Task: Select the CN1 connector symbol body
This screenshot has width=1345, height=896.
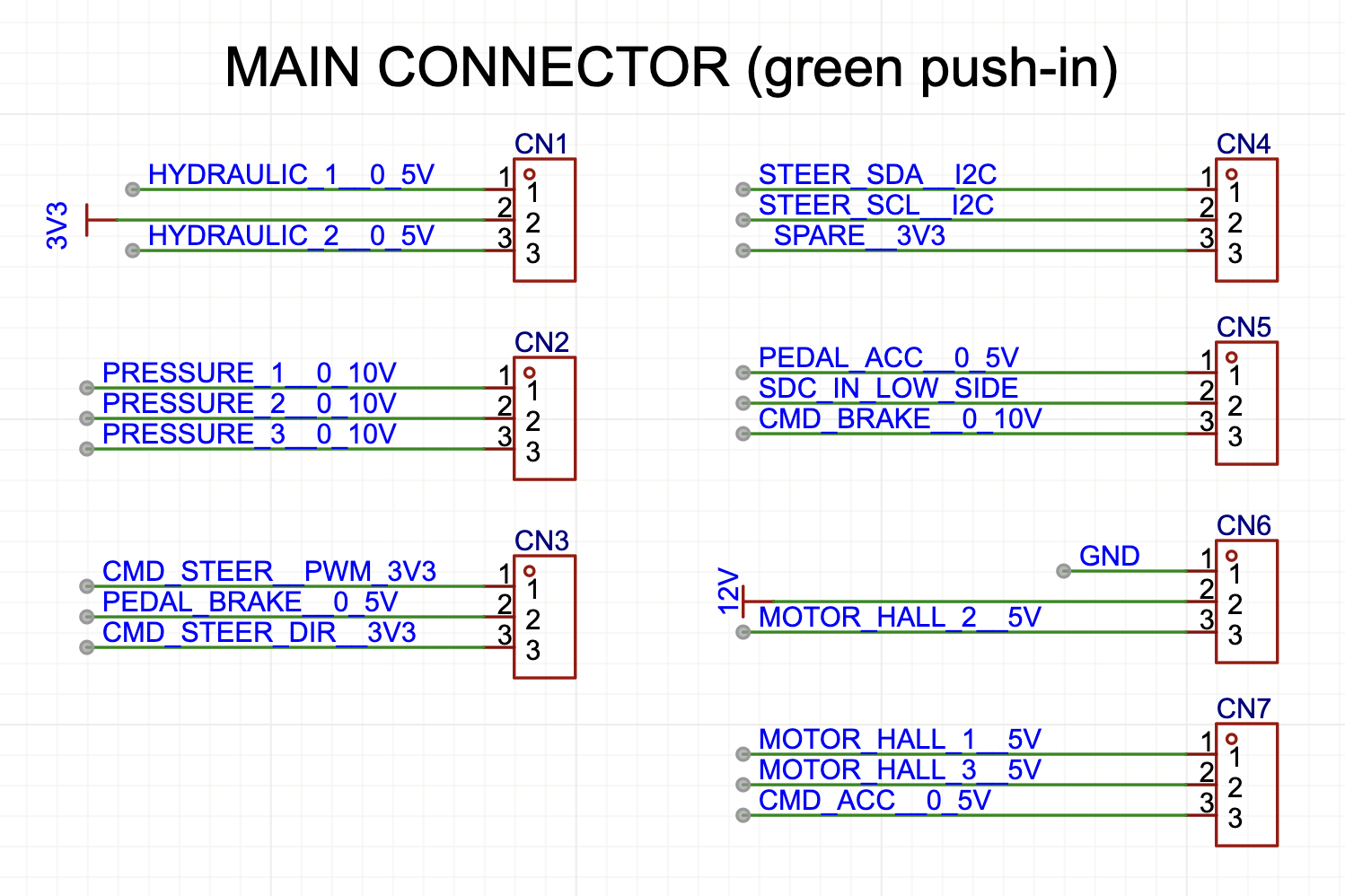Action: [x=544, y=220]
